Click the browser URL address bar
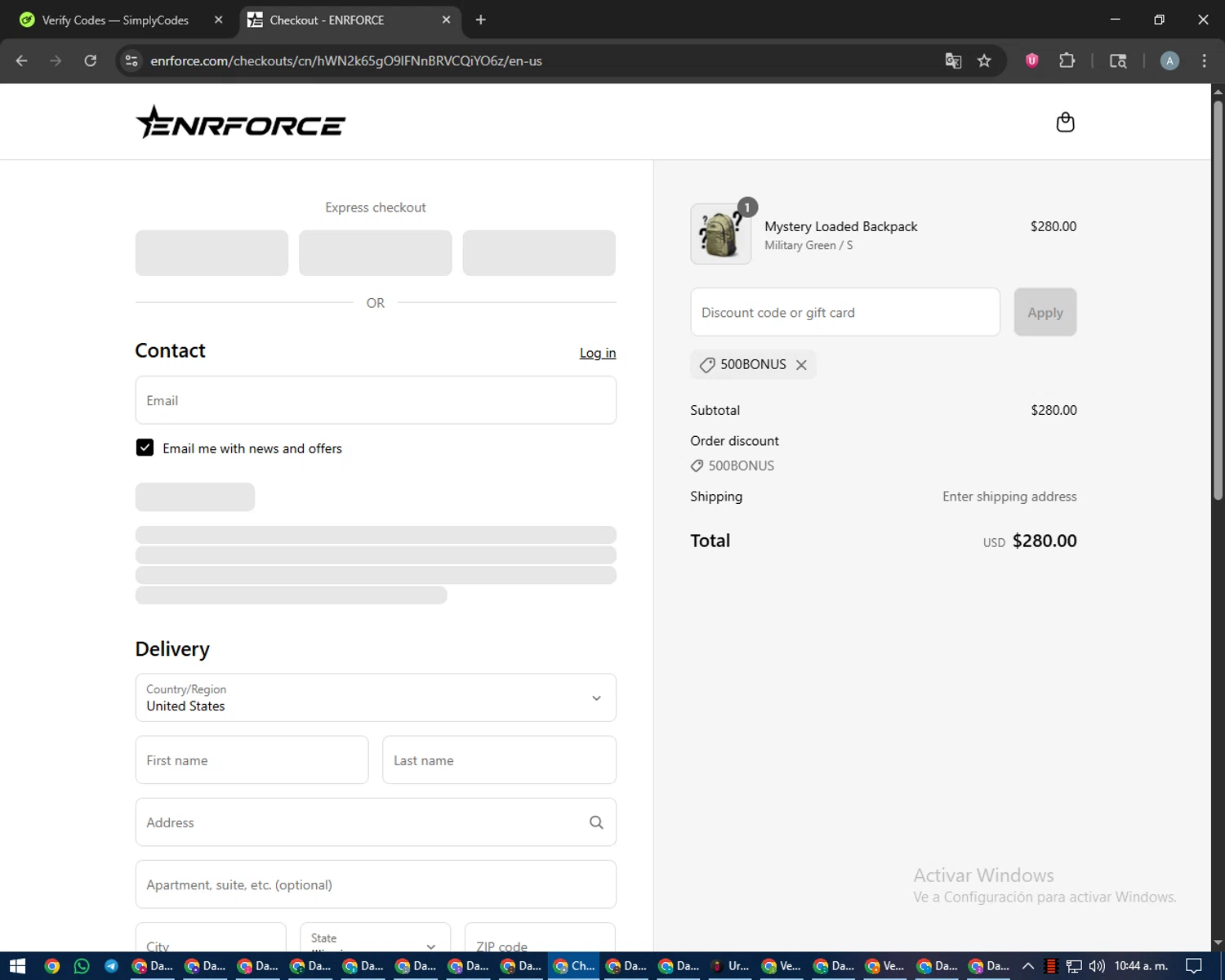 pyautogui.click(x=539, y=60)
